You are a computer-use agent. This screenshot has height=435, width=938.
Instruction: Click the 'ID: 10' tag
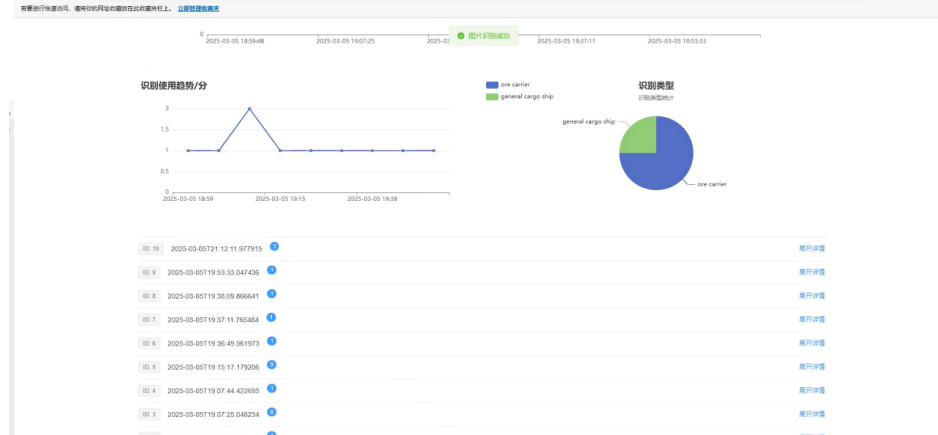click(x=151, y=249)
